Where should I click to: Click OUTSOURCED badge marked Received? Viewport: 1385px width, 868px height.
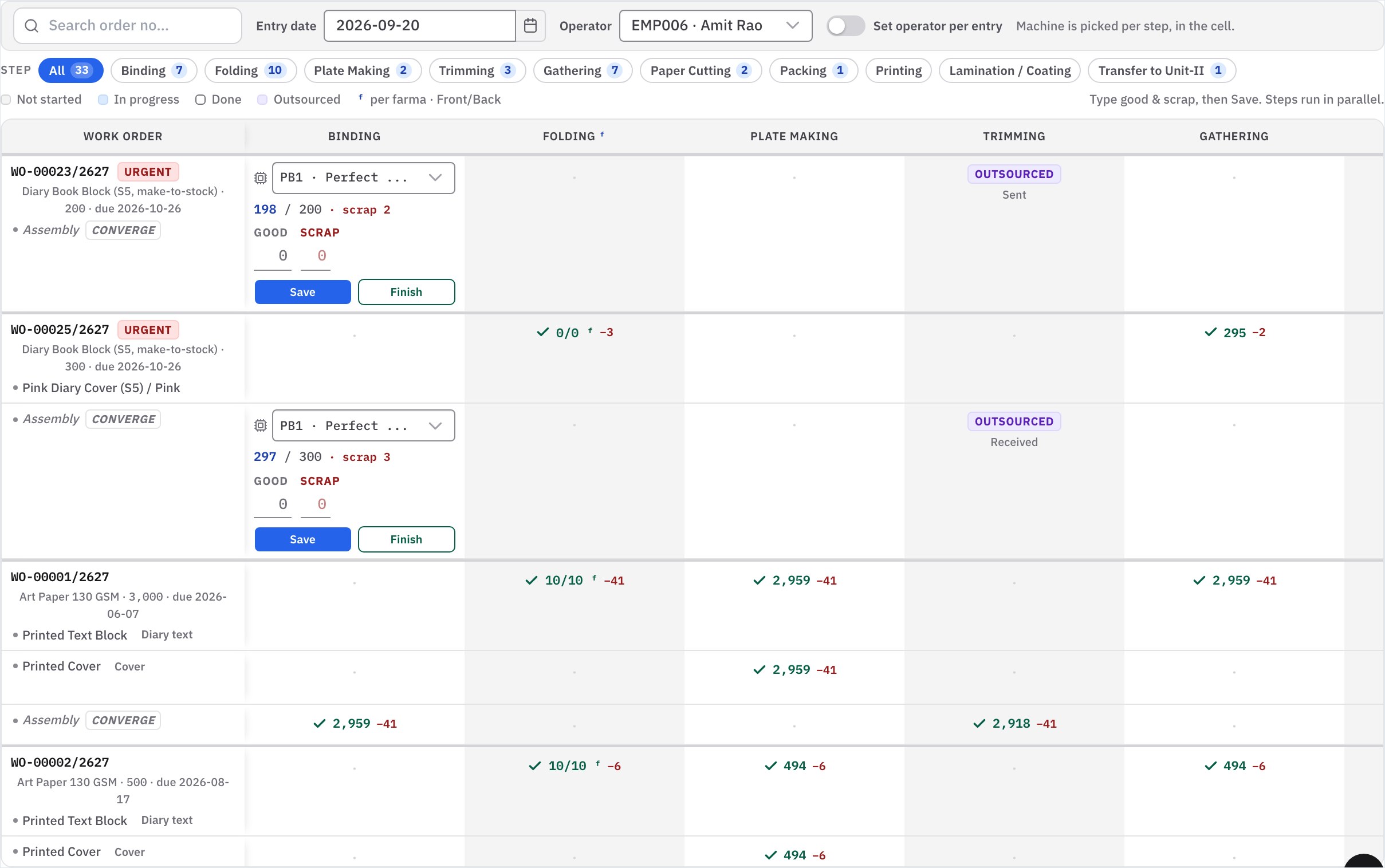coord(1014,421)
